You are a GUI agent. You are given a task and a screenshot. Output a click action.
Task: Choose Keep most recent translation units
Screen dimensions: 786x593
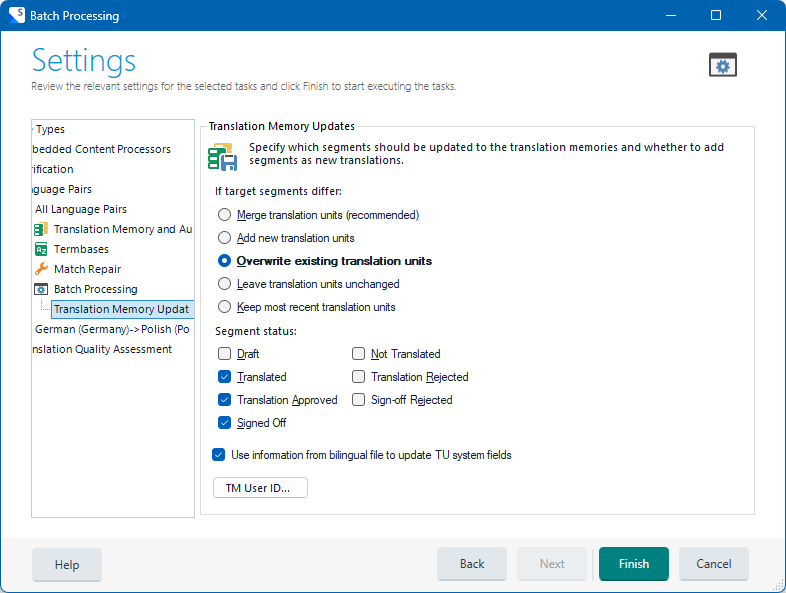pos(225,307)
